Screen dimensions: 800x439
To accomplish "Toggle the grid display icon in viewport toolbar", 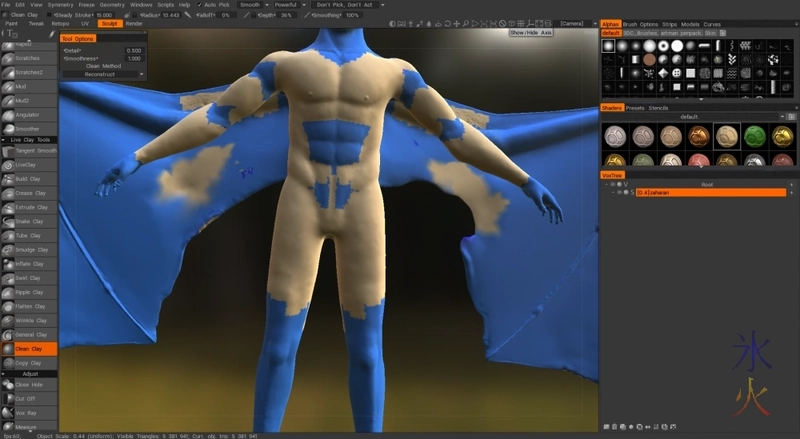I will point(521,23).
